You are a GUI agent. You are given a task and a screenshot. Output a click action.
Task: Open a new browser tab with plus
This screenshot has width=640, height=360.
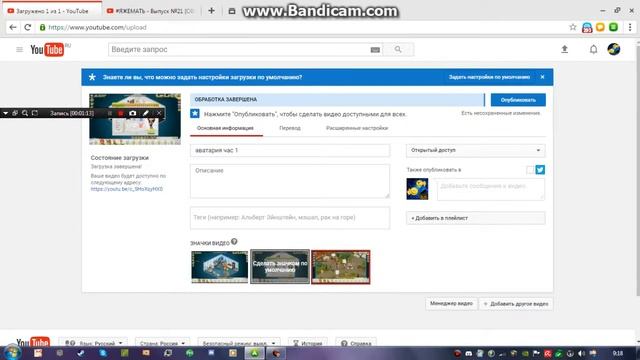point(211,11)
